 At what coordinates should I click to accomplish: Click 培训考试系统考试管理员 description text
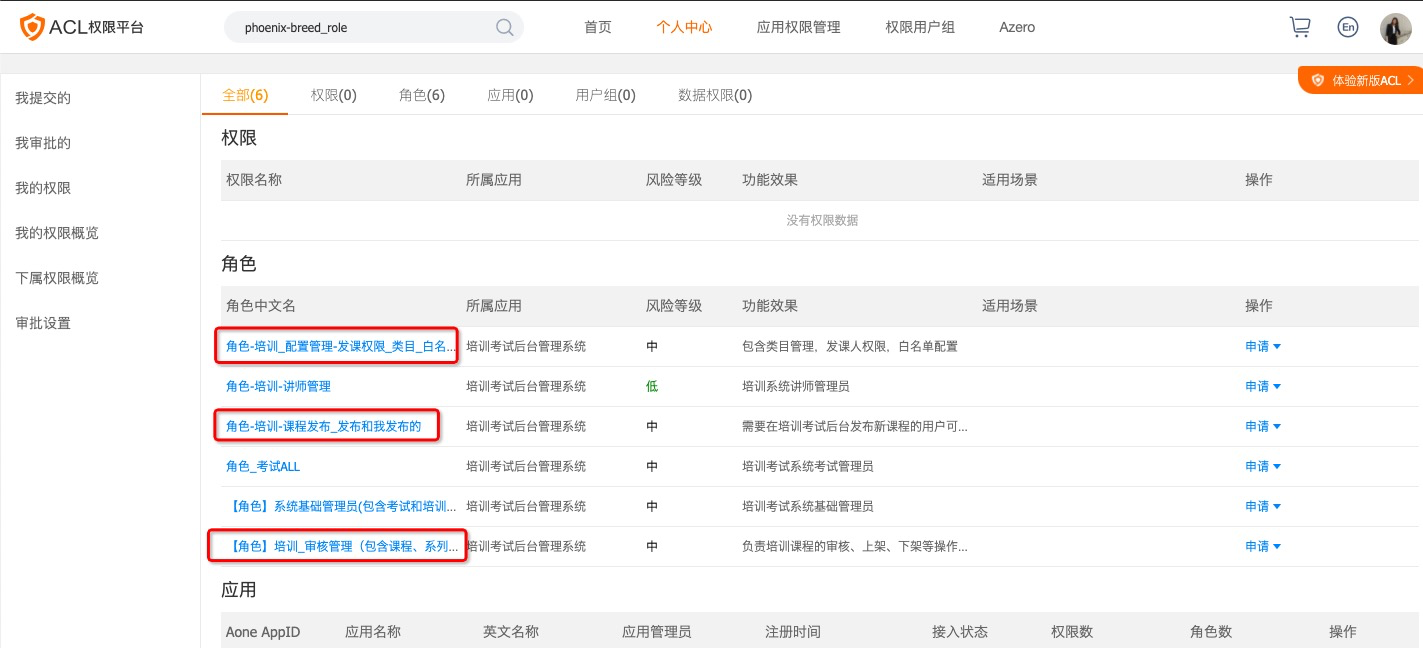[808, 466]
